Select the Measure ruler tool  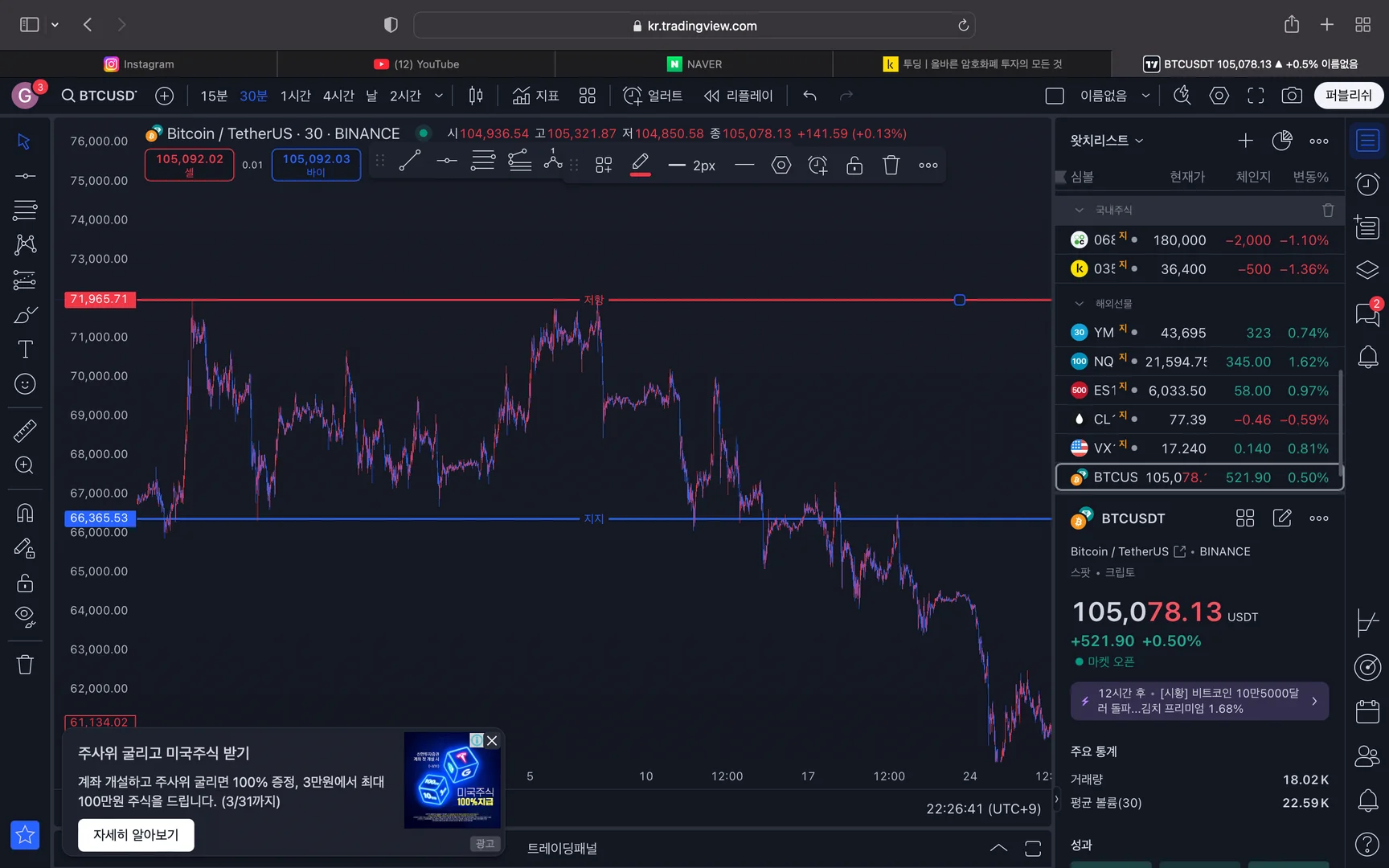click(x=25, y=431)
